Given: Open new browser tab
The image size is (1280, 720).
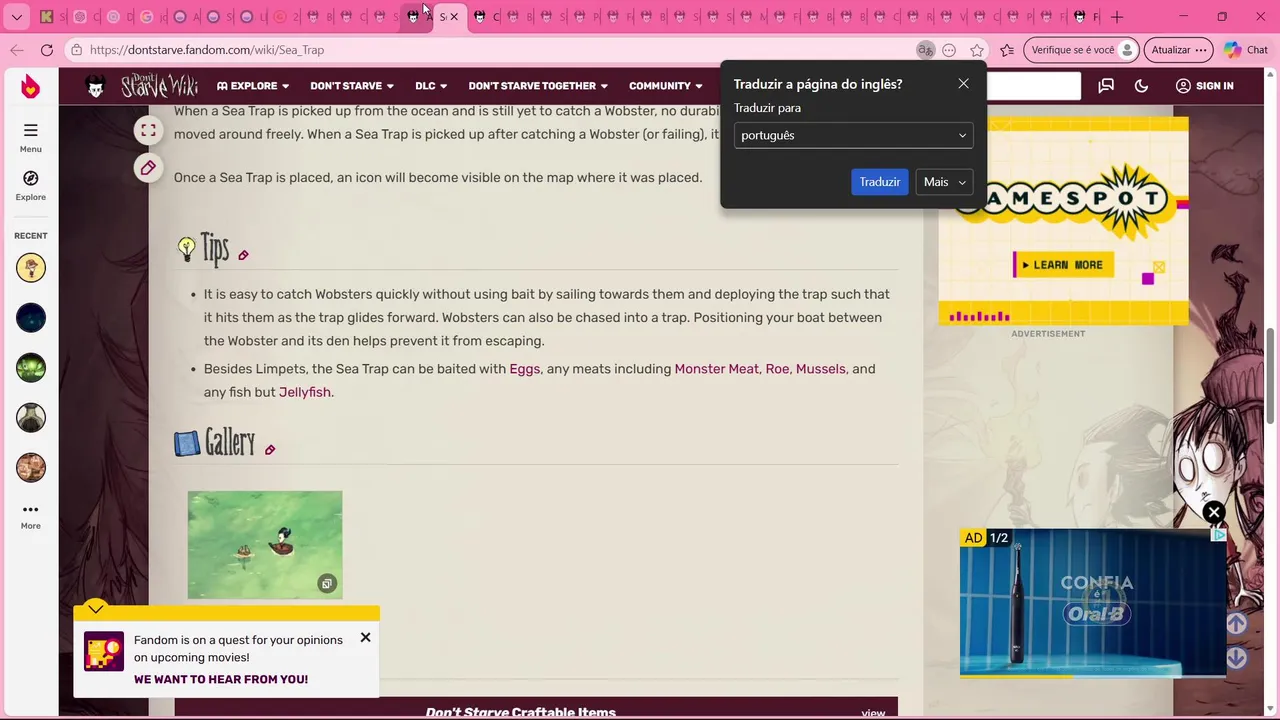Looking at the screenshot, I should tap(1117, 17).
